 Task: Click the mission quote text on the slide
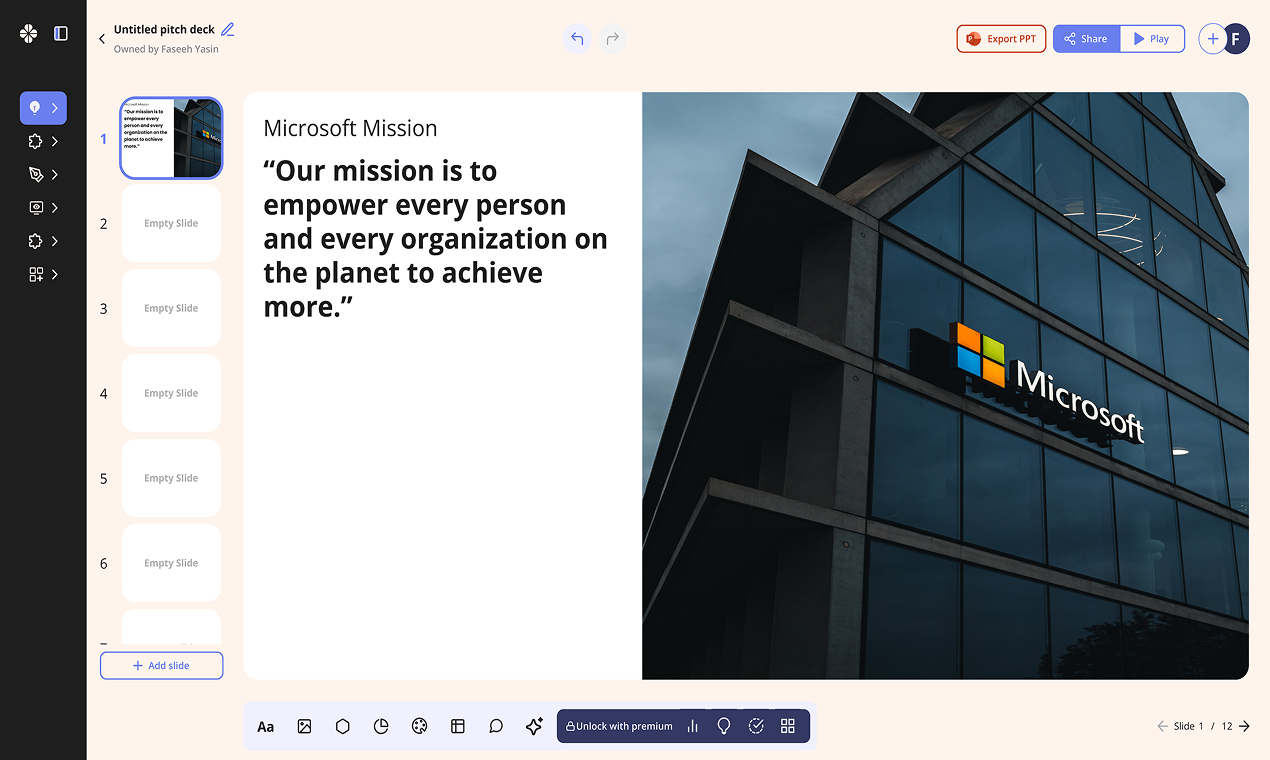point(435,239)
